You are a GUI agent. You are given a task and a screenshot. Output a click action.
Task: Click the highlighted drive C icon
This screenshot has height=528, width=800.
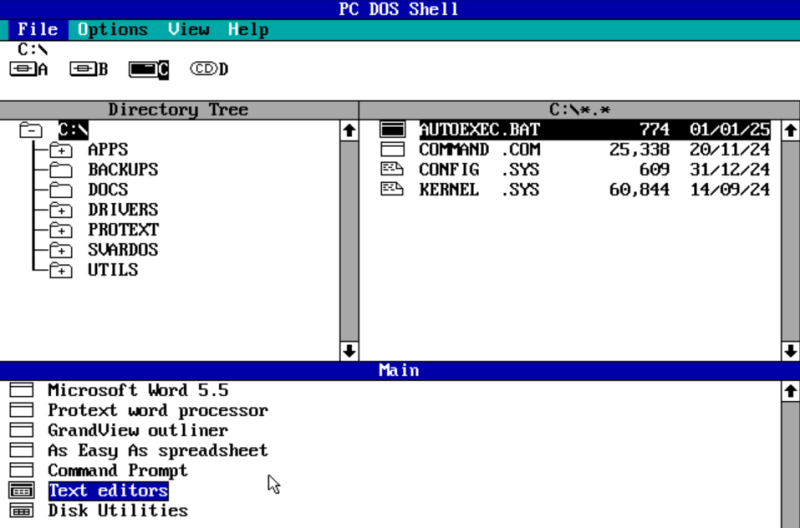coord(148,69)
